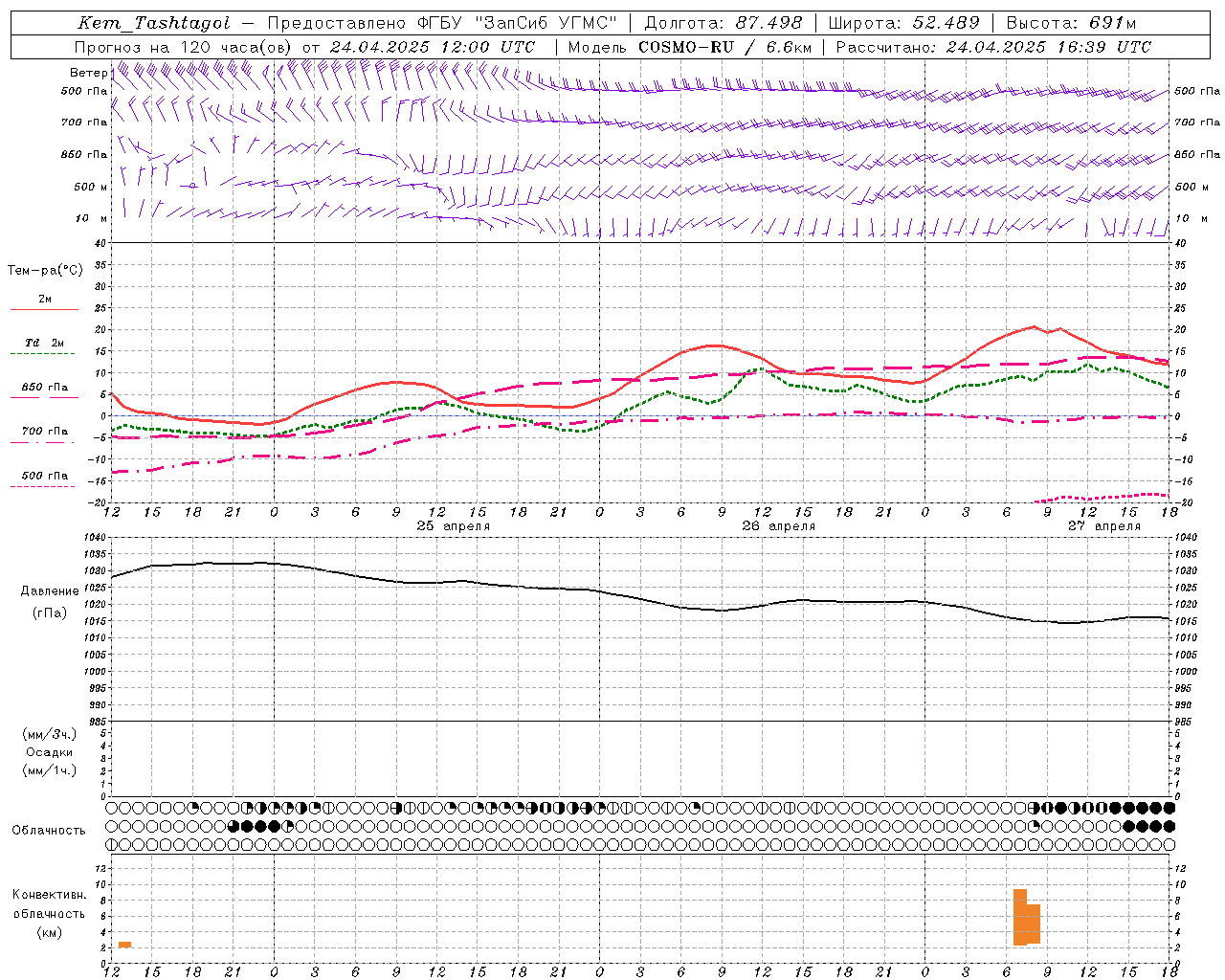Screen dimensions: 1225x980
Task: Click the left 700 гПа wind level label
Action: (84, 122)
